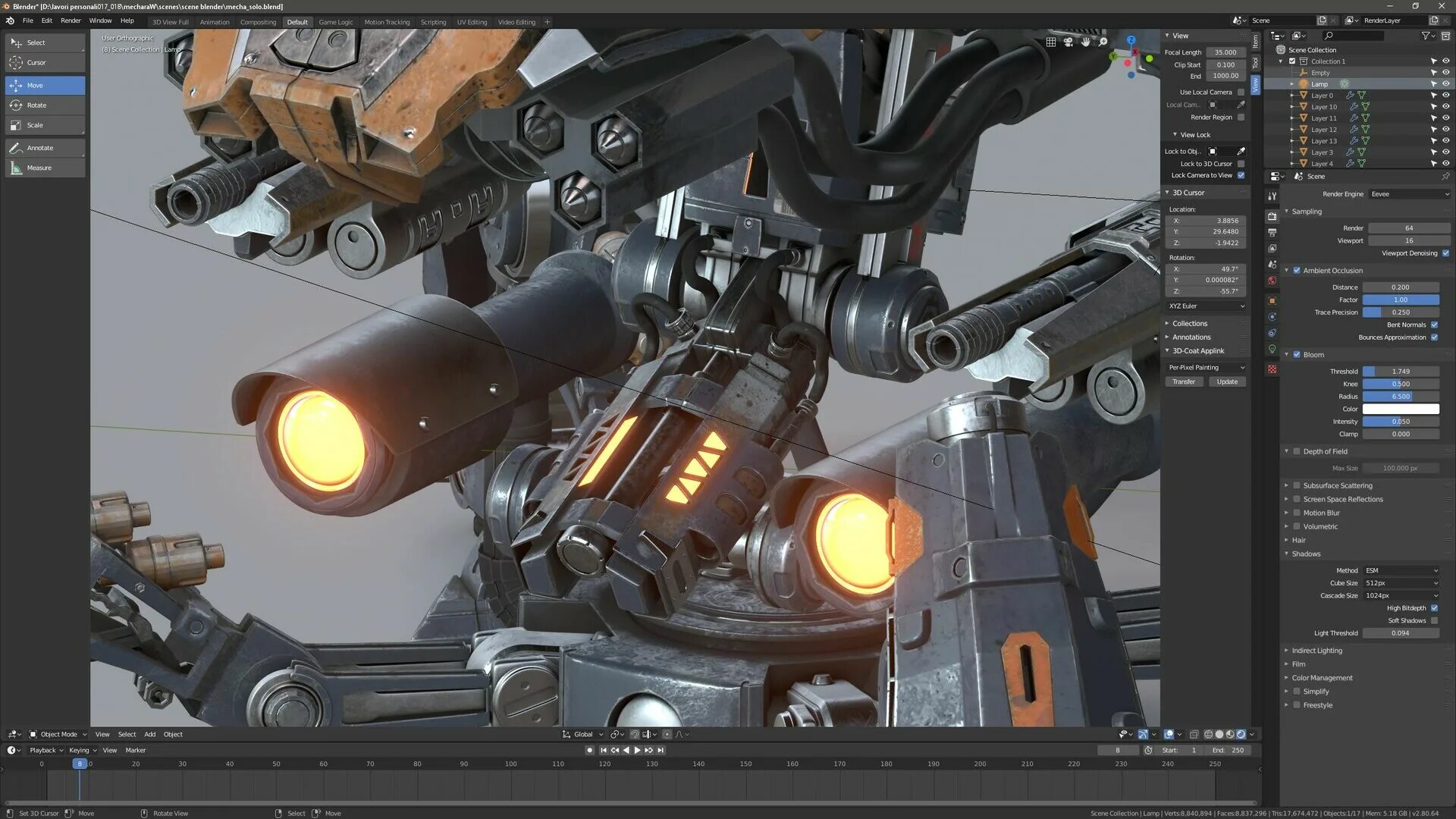The image size is (1456, 819).
Task: Toggle orthographic grid view icon in viewport
Action: [x=1051, y=42]
